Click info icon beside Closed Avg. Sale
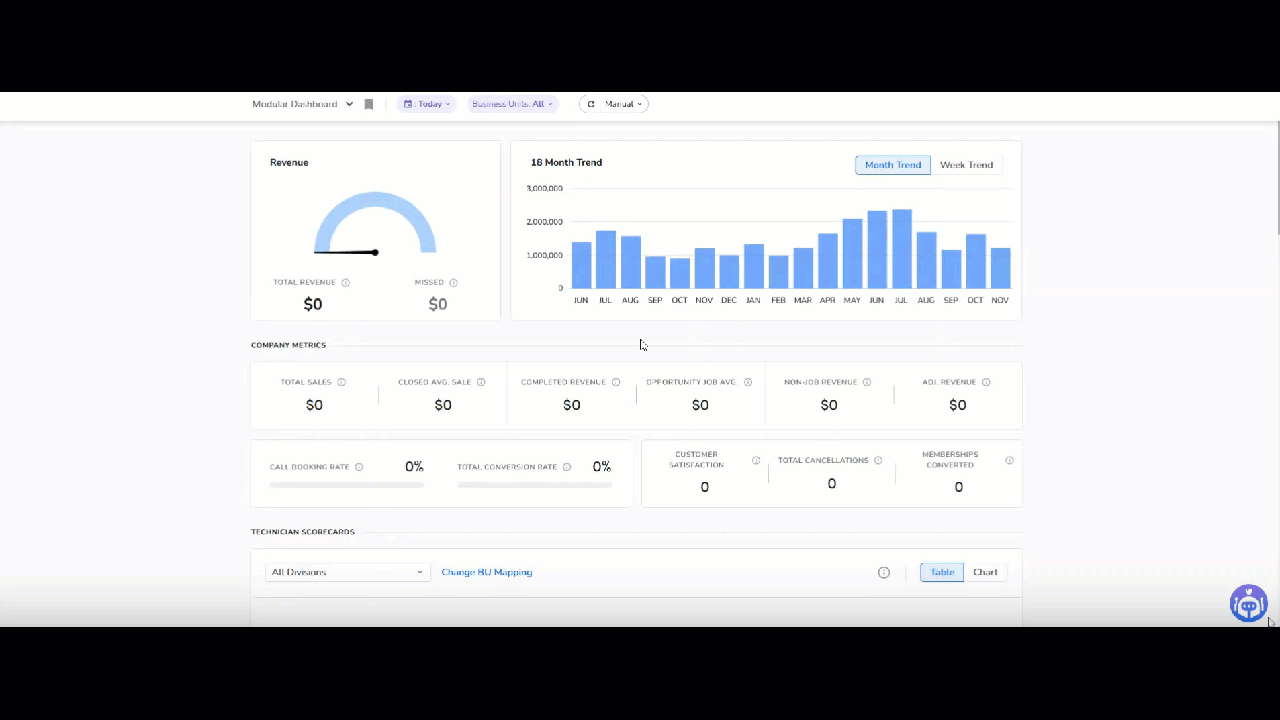 (481, 382)
